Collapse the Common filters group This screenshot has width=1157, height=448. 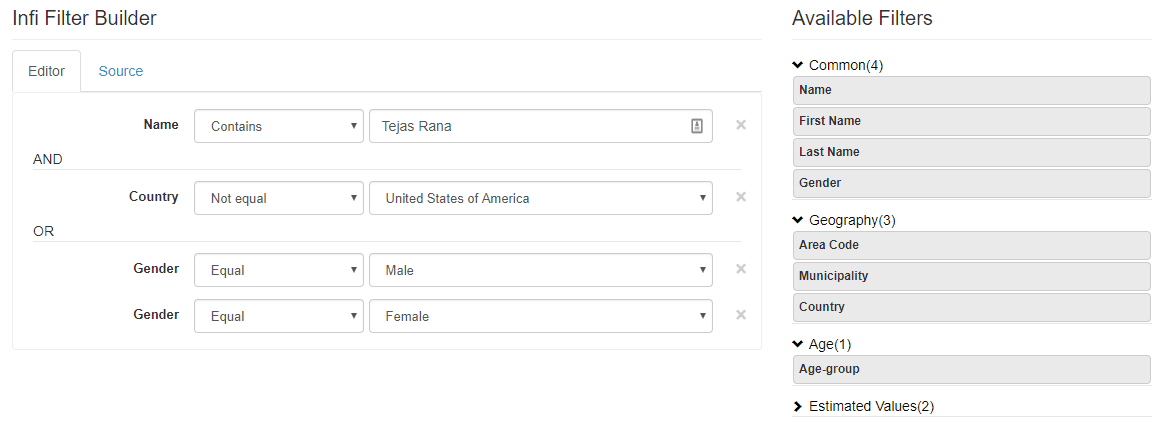click(x=798, y=65)
